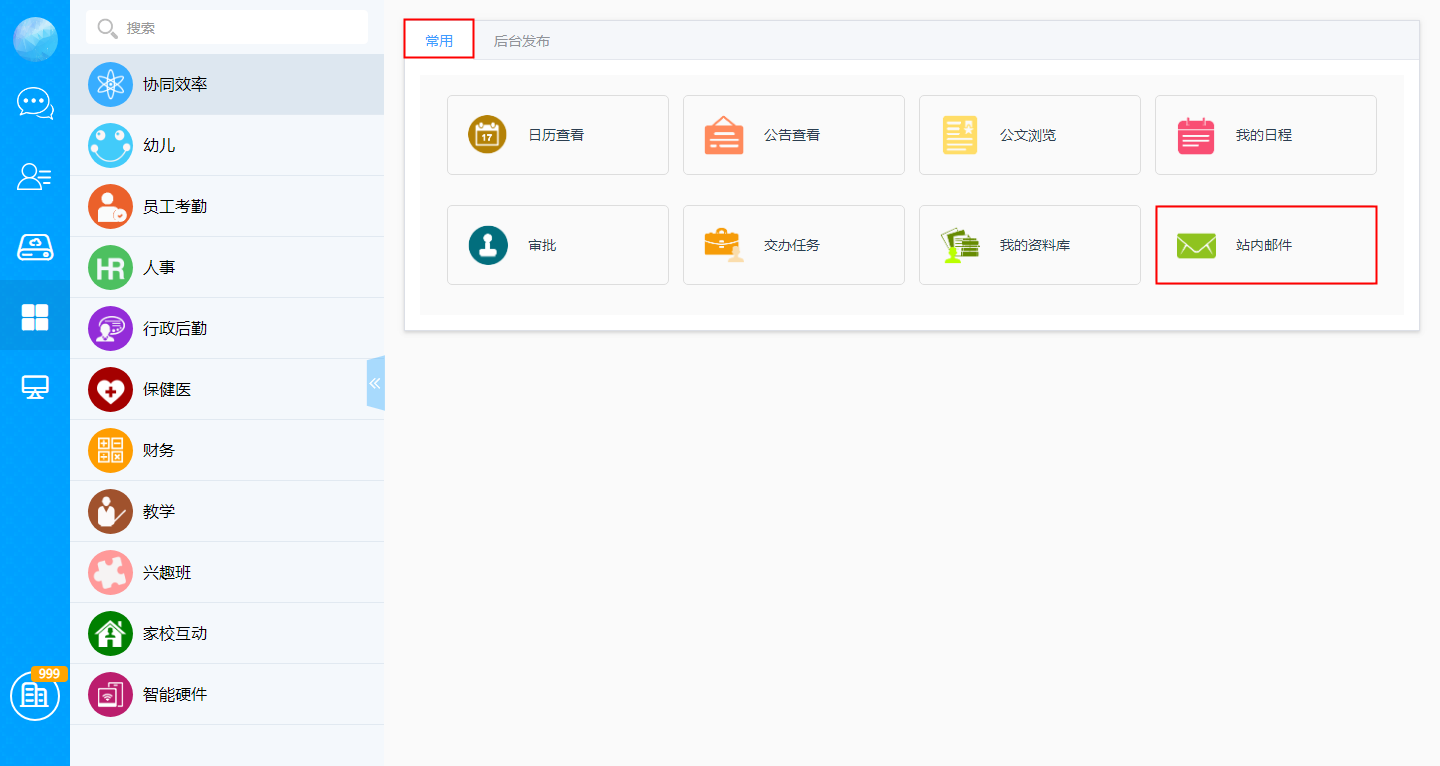Select the applications grid icon
This screenshot has width=1440, height=766.
pos(35,317)
